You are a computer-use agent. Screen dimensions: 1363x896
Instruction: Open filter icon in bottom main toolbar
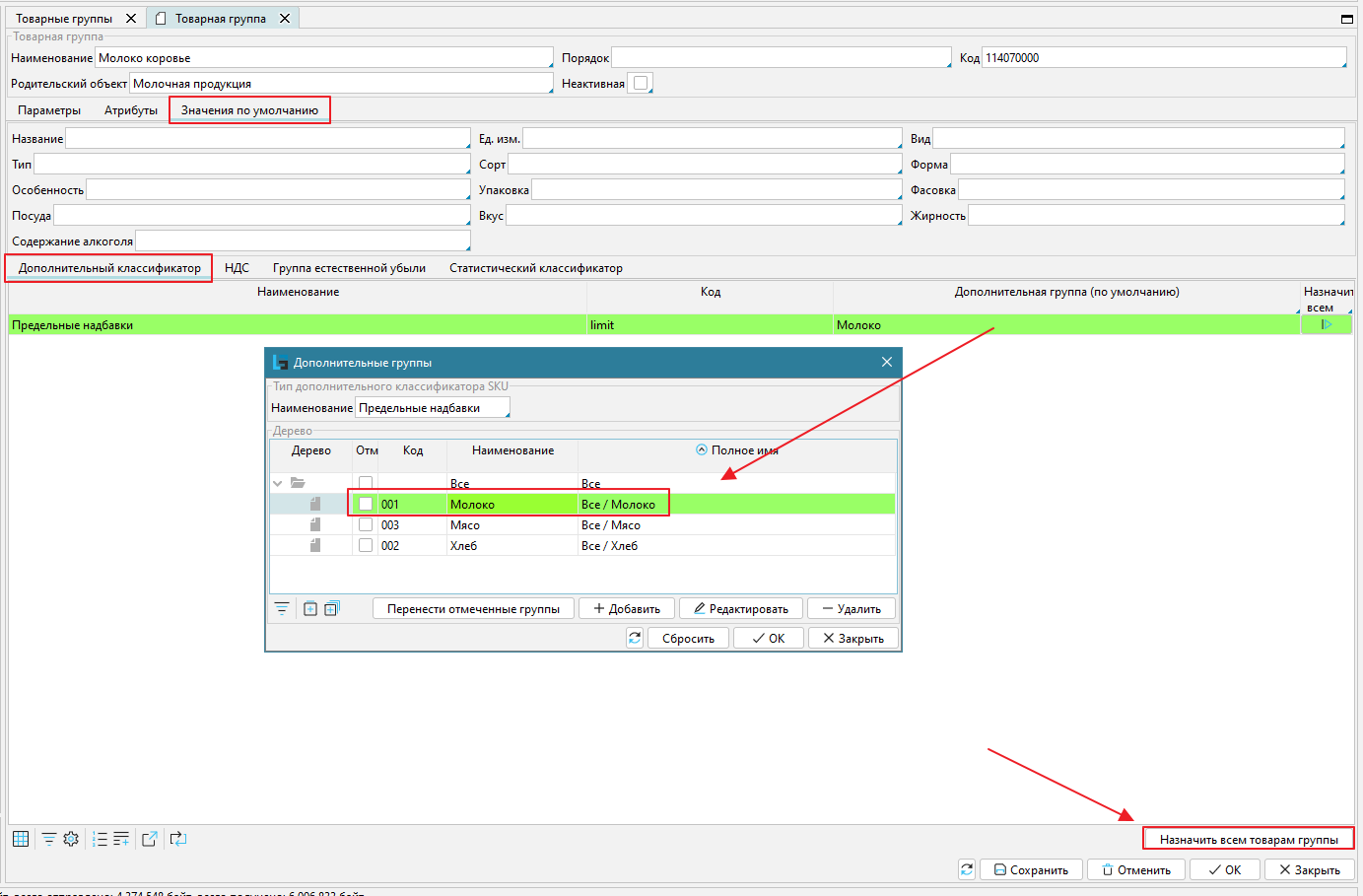pos(48,839)
